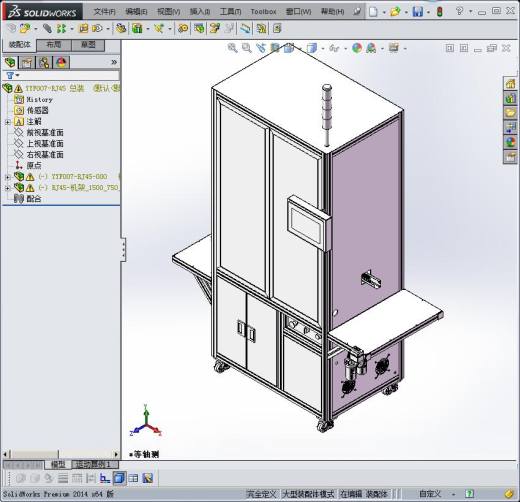Open the 工具(T) Tools menu
520x502 pixels.
[x=230, y=12]
